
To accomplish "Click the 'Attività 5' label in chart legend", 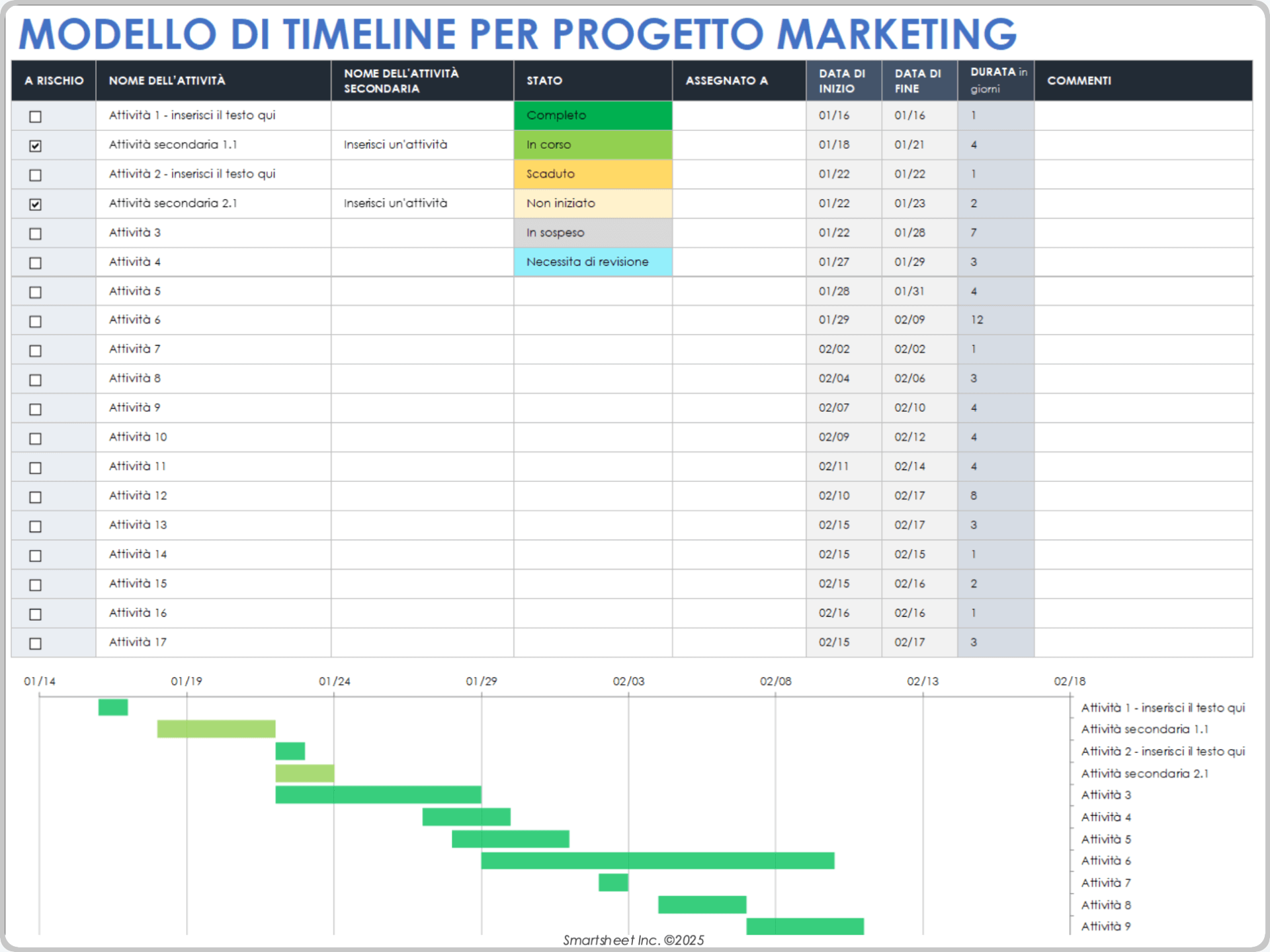I will [x=1106, y=839].
